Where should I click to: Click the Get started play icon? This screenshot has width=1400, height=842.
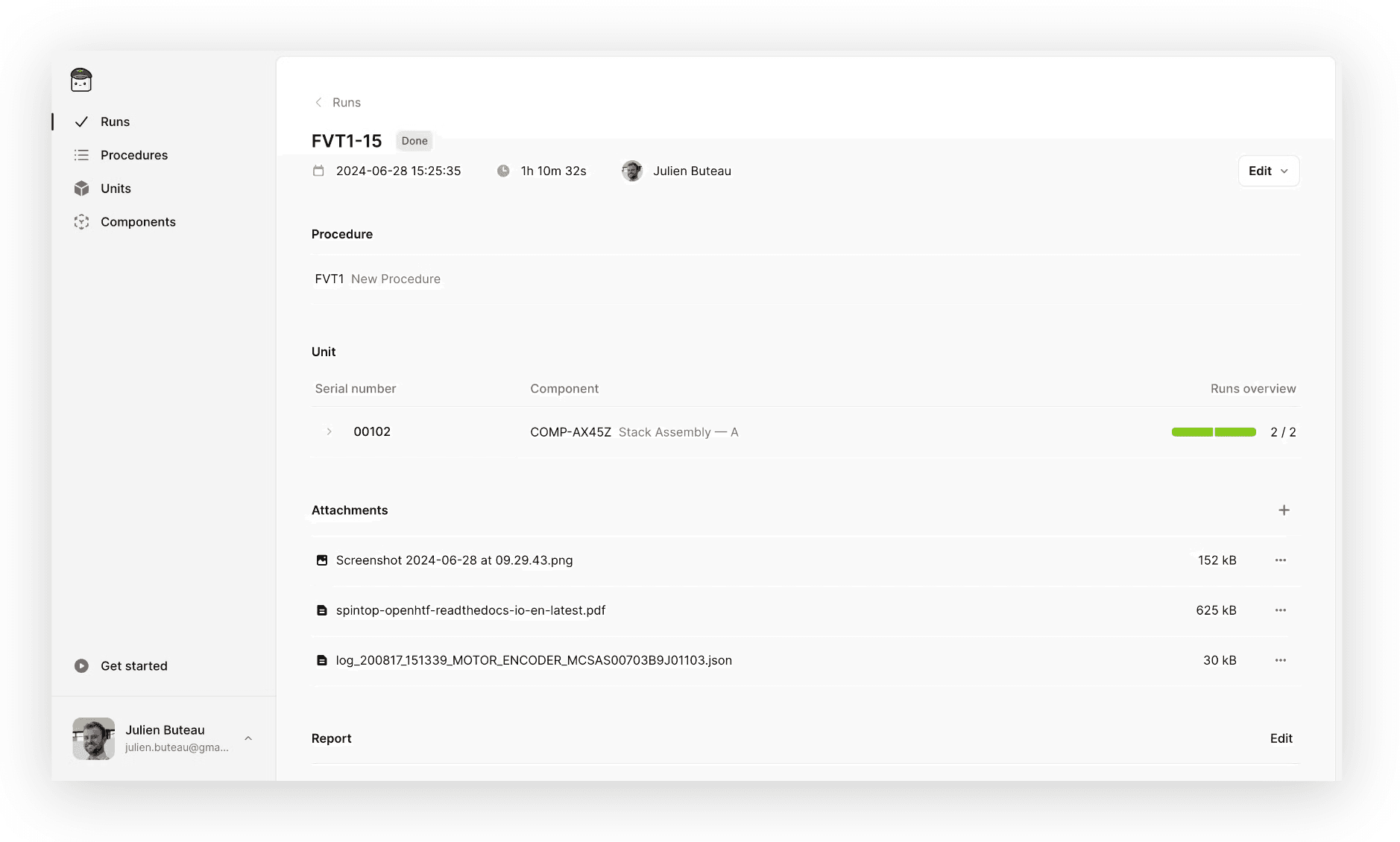[82, 665]
